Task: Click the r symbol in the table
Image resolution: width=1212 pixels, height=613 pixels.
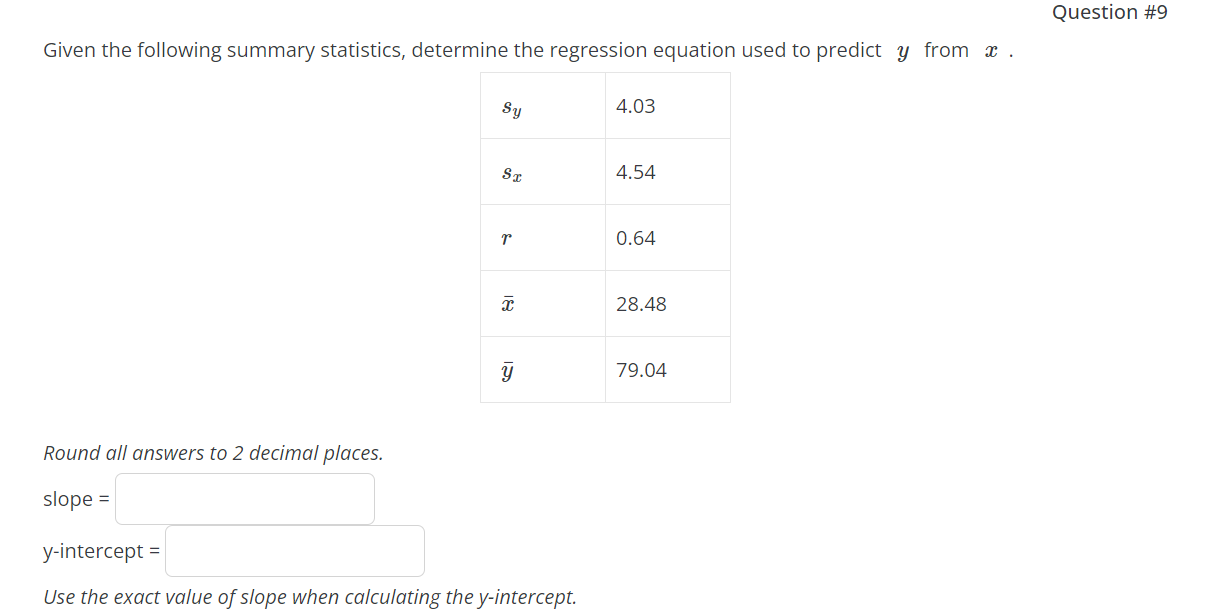Action: 506,237
